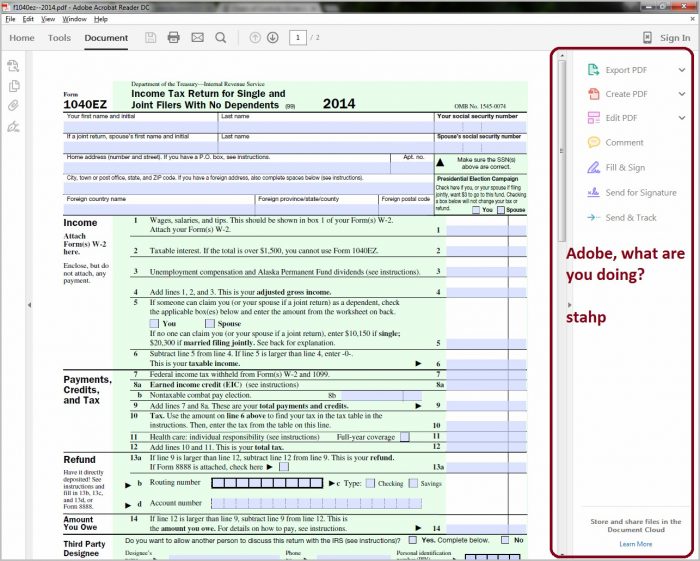Click the 'Your social security number' field
The width and height of the screenshot is (700, 561).
tap(480, 126)
